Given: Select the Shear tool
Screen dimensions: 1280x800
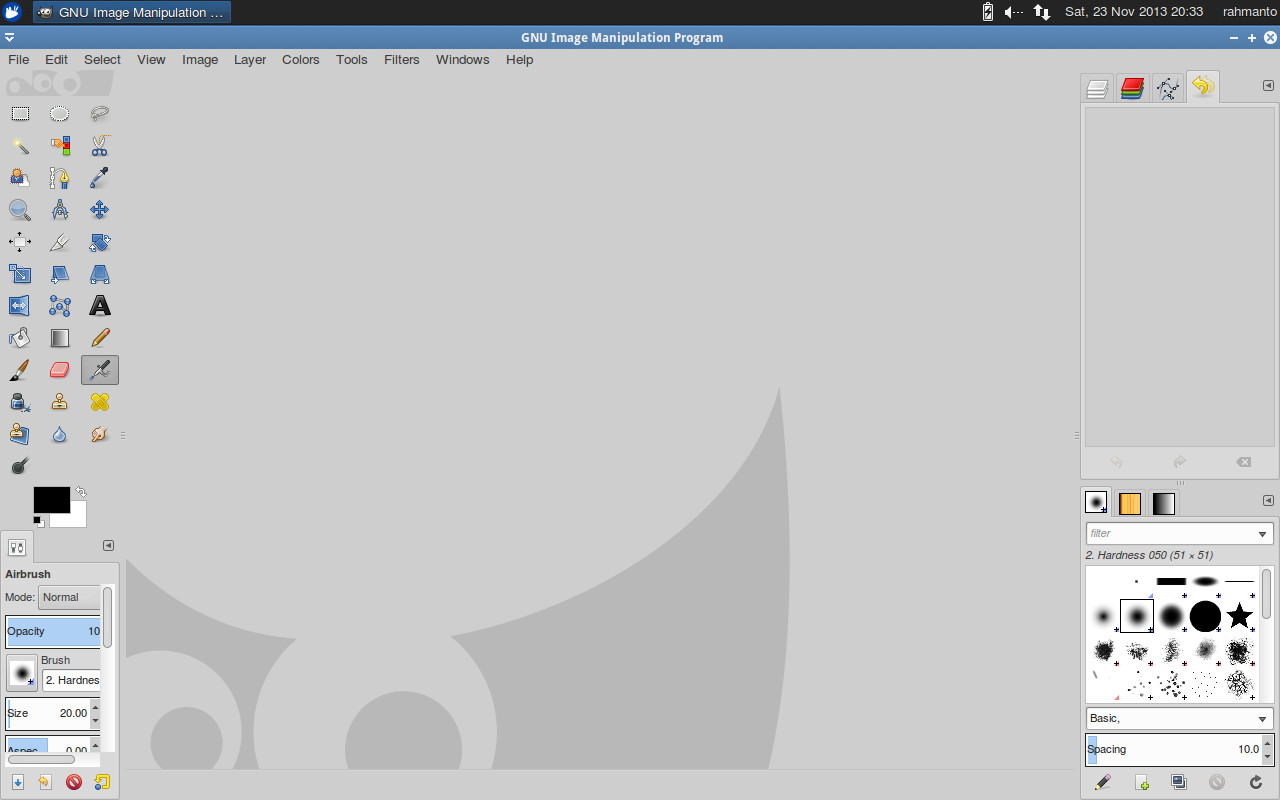Looking at the screenshot, I should (x=60, y=274).
